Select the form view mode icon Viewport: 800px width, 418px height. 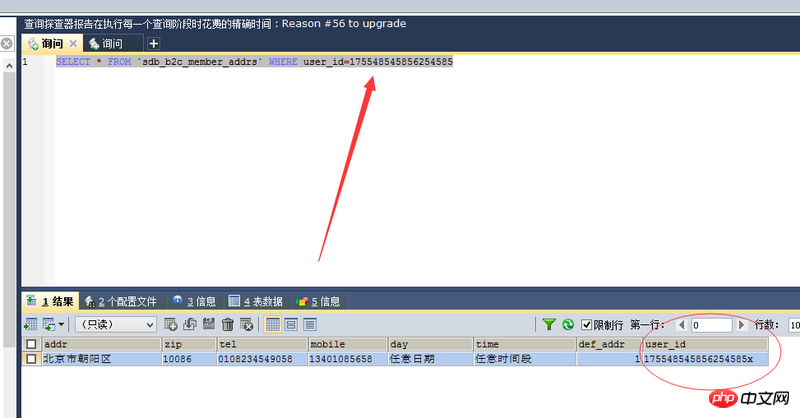click(291, 325)
